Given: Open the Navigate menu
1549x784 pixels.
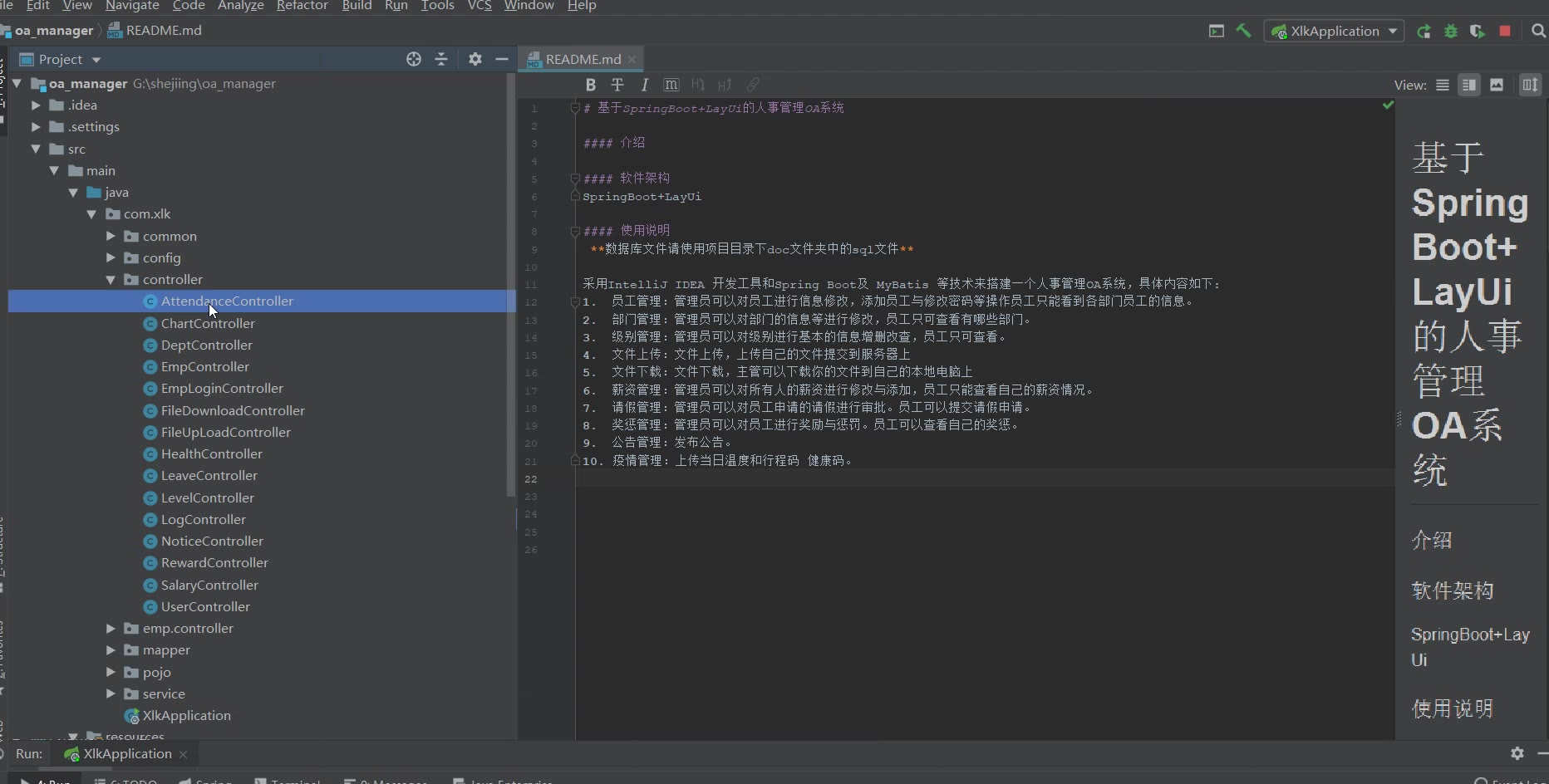Looking at the screenshot, I should [x=132, y=6].
